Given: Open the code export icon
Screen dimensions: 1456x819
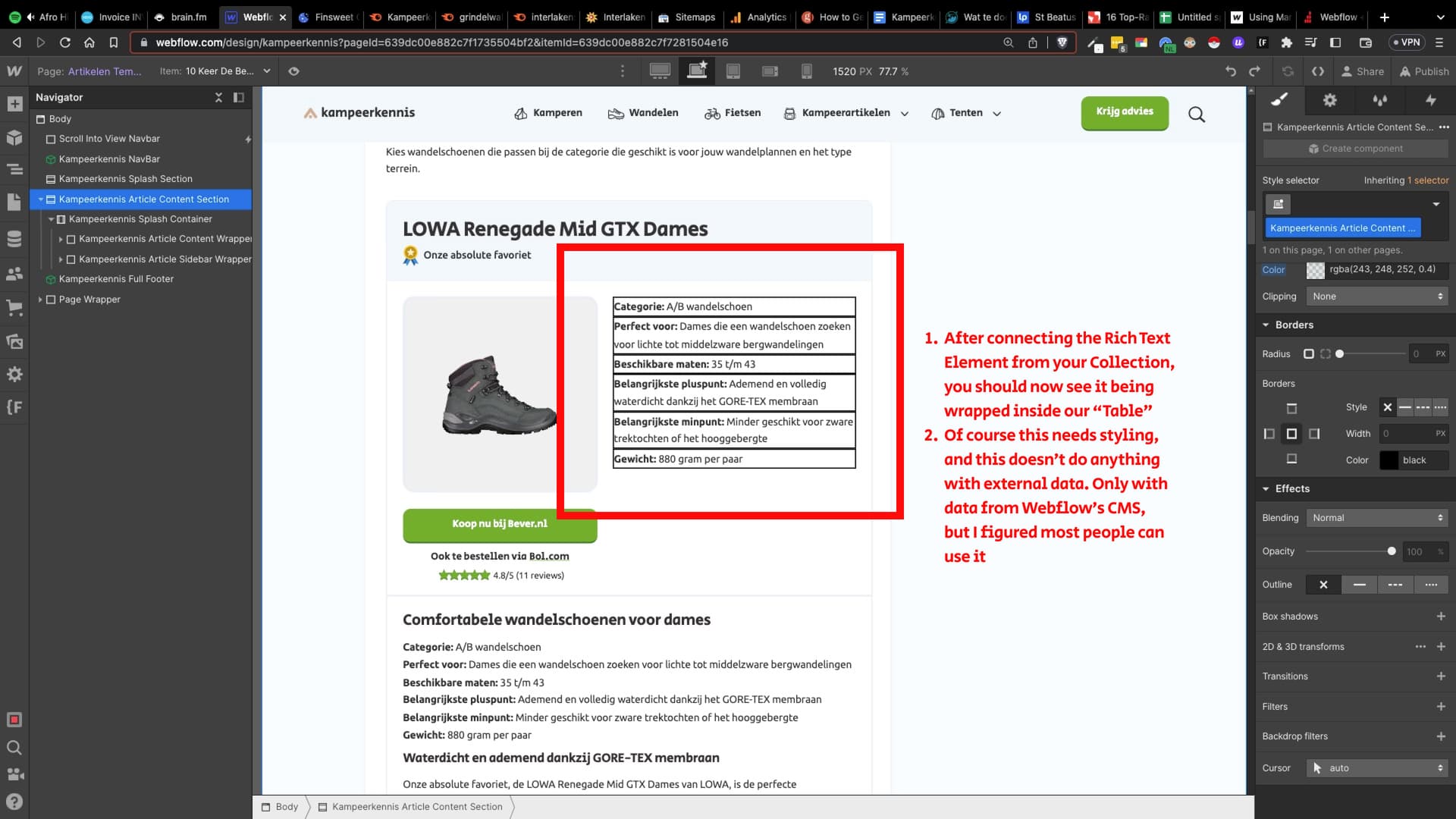Looking at the screenshot, I should (1318, 71).
